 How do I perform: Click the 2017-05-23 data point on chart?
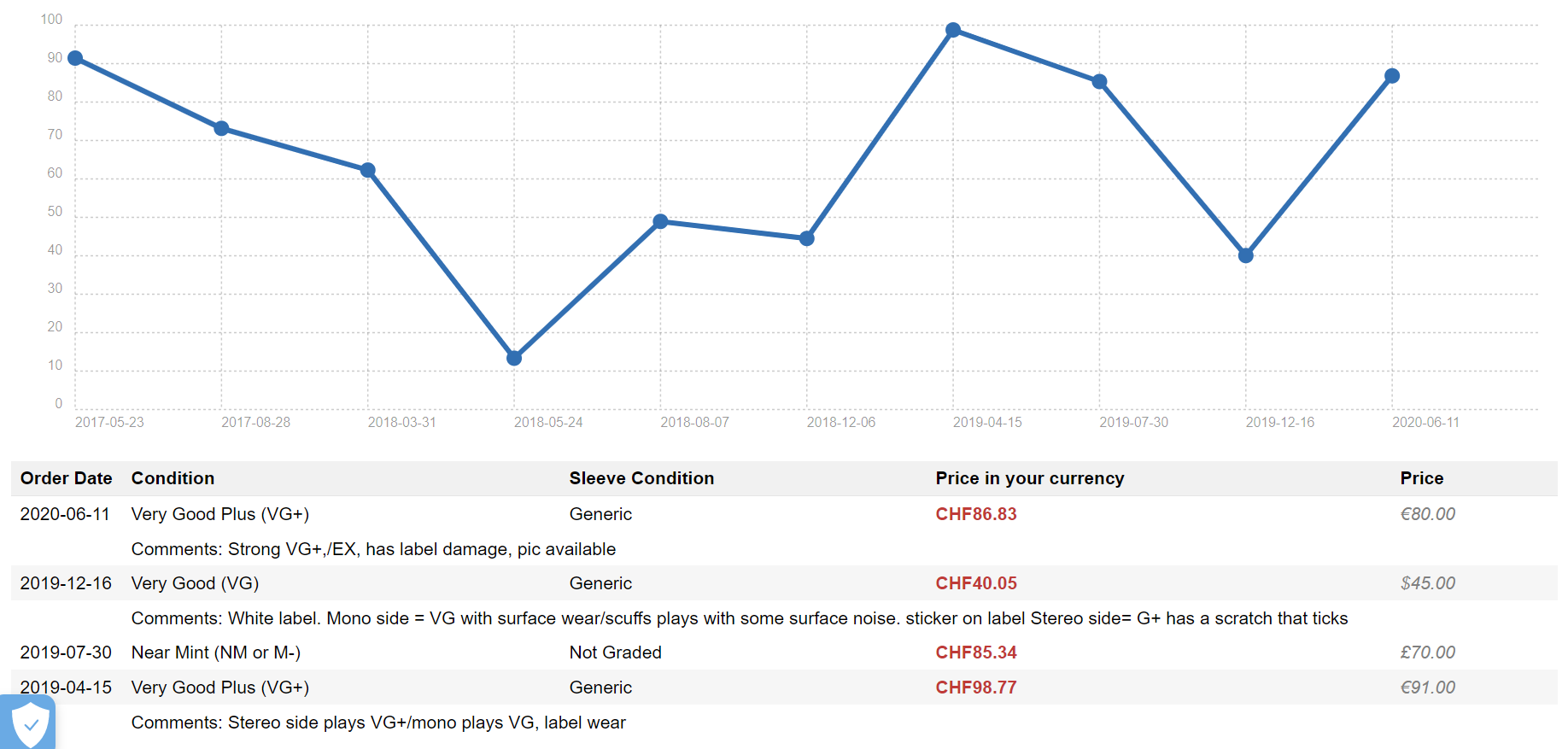[x=75, y=58]
